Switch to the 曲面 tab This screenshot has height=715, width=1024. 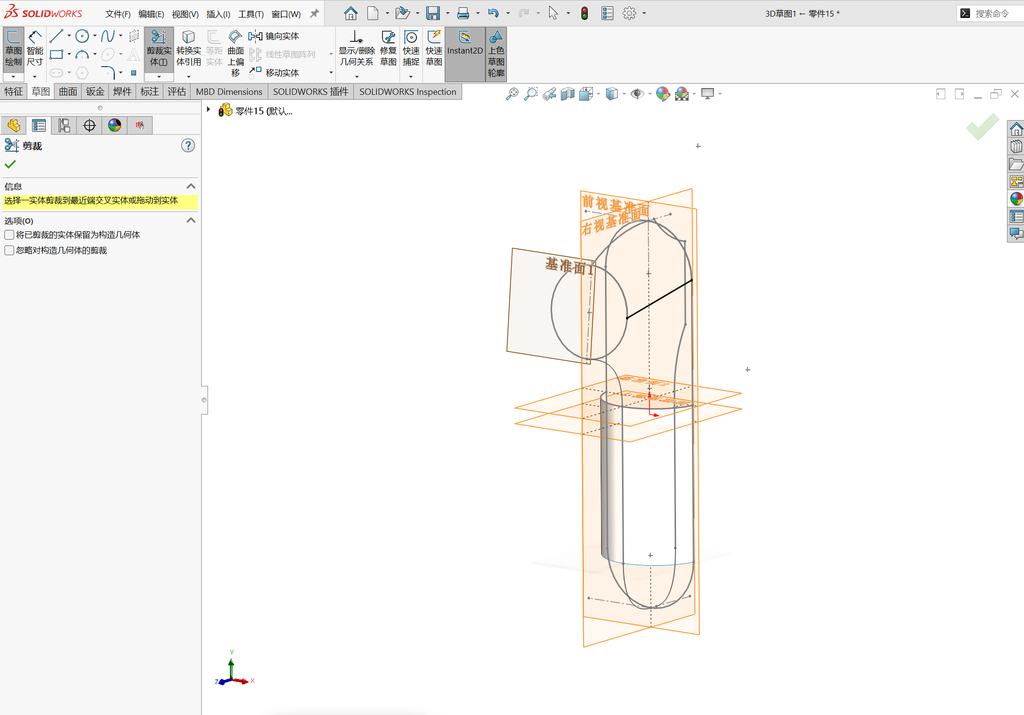68,92
